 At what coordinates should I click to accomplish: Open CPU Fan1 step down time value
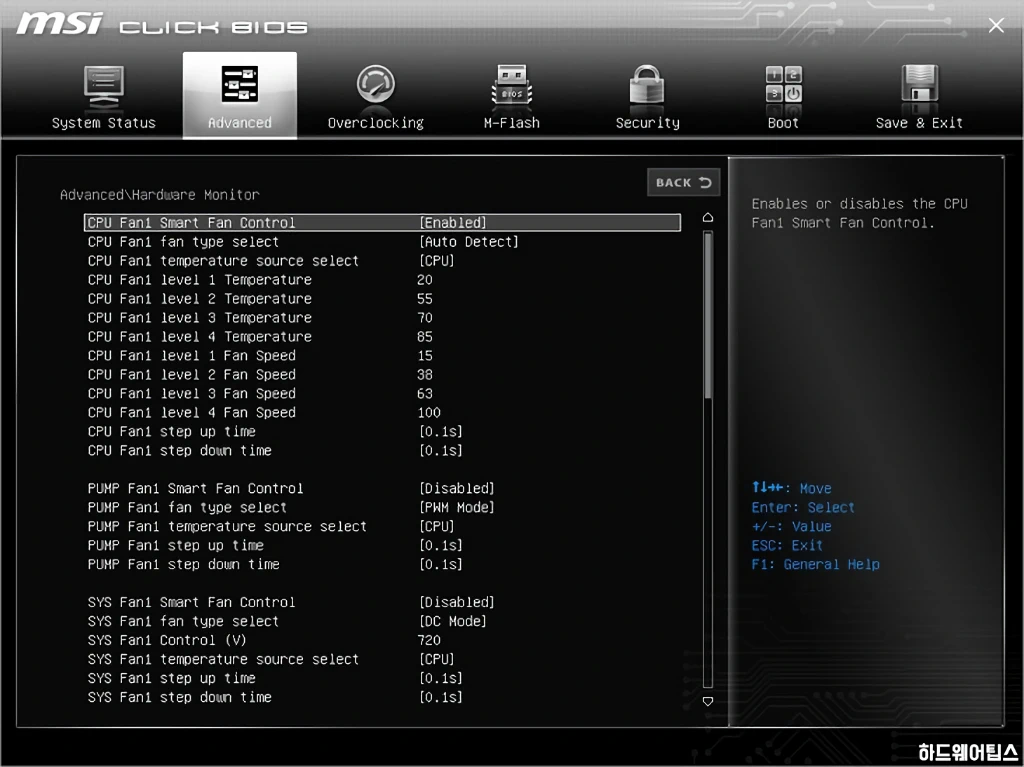[441, 451]
